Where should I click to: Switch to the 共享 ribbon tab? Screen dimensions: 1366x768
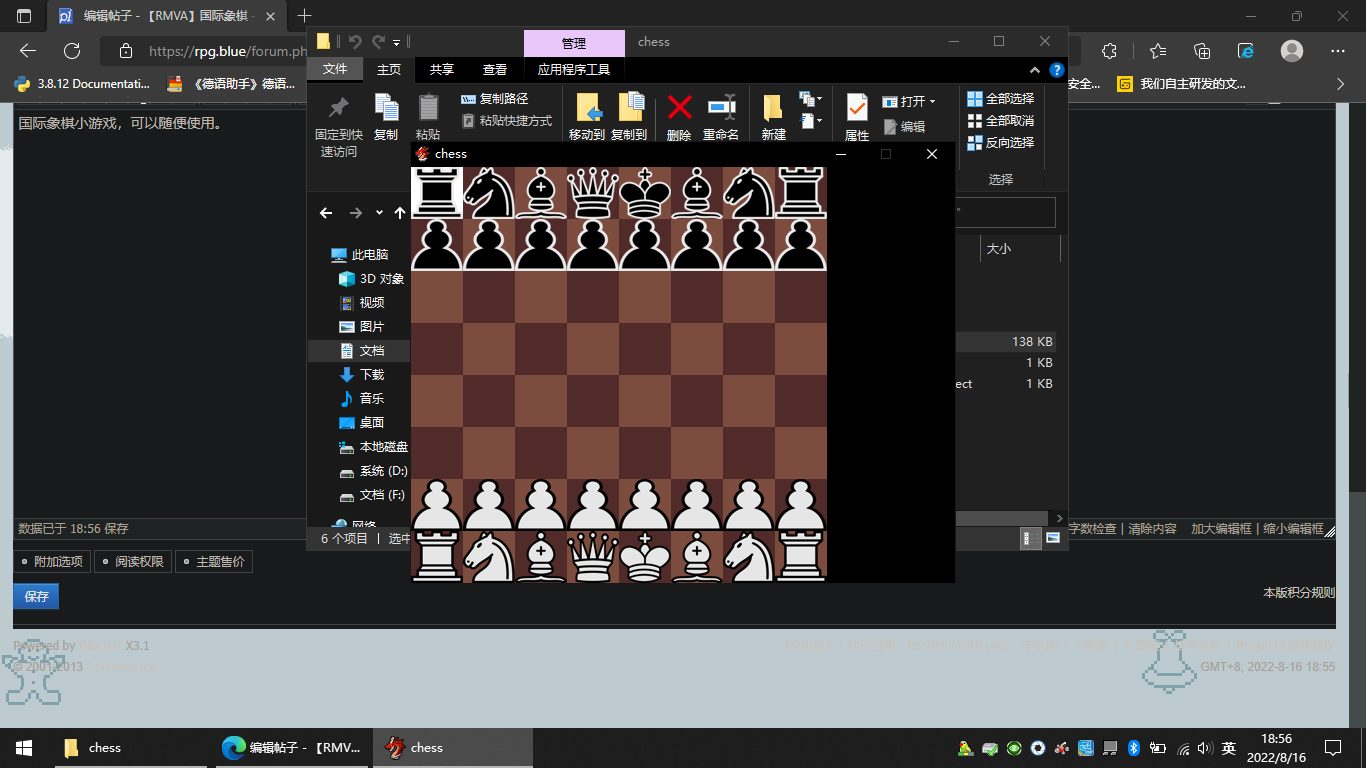tap(442, 69)
